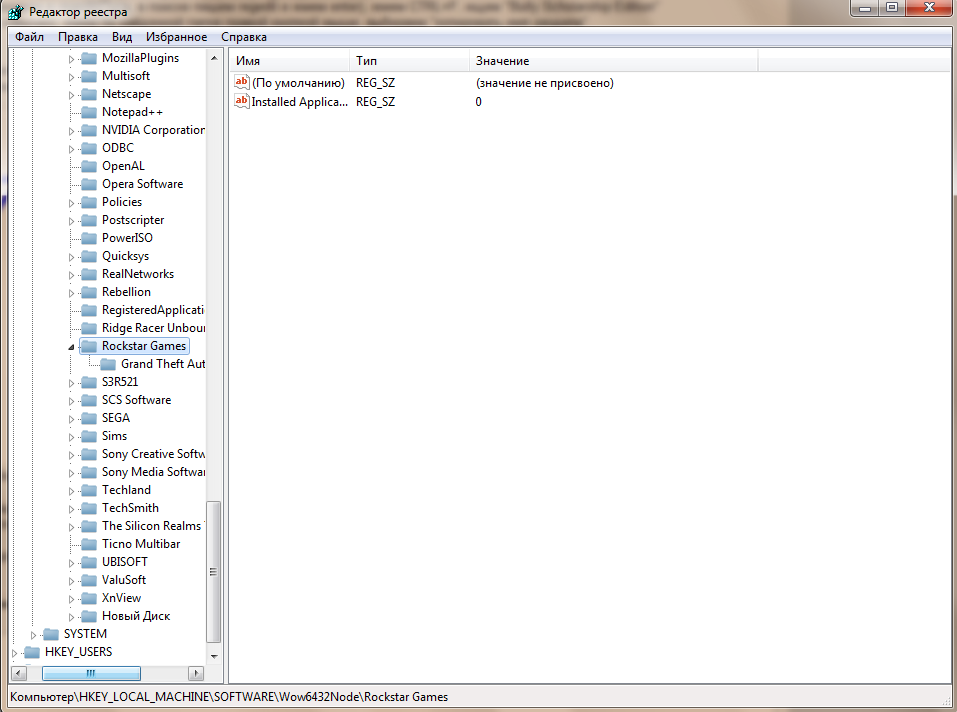957x712 pixels.
Task: Select the Quicksys key
Action: click(x=125, y=256)
